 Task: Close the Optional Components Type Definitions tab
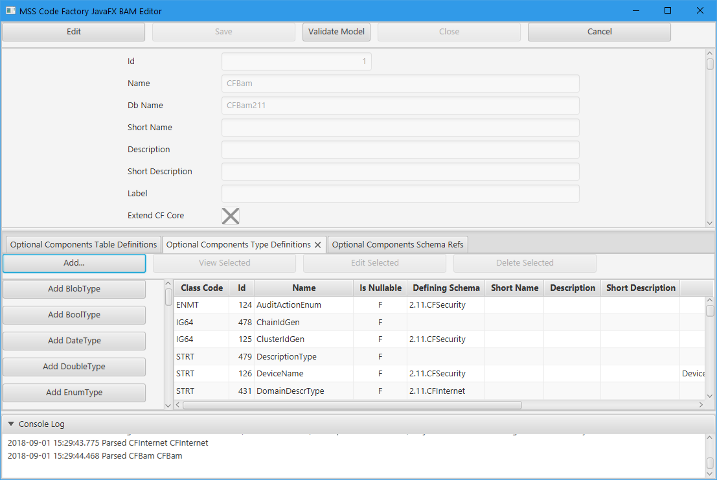[x=318, y=245]
